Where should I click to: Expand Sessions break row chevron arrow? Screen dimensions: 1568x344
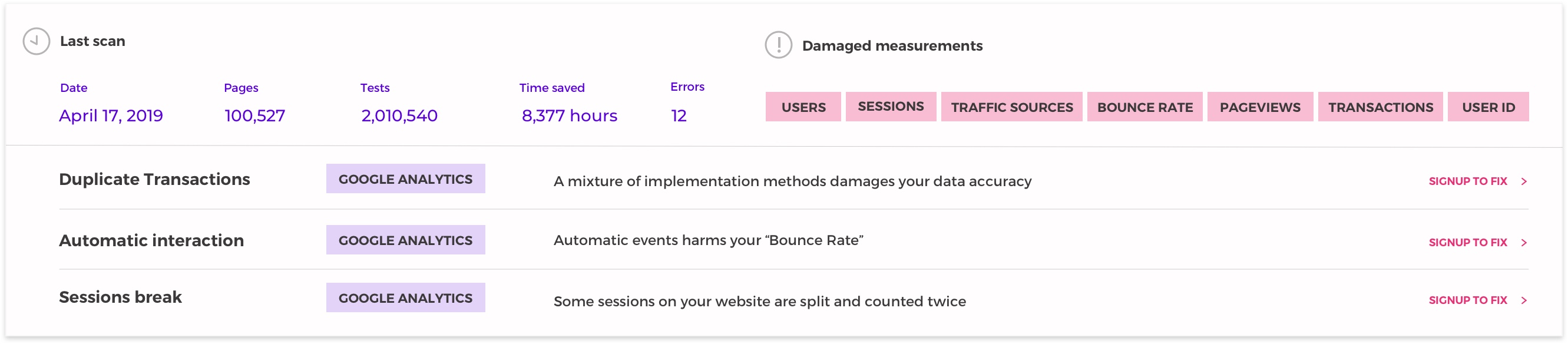tap(1524, 301)
